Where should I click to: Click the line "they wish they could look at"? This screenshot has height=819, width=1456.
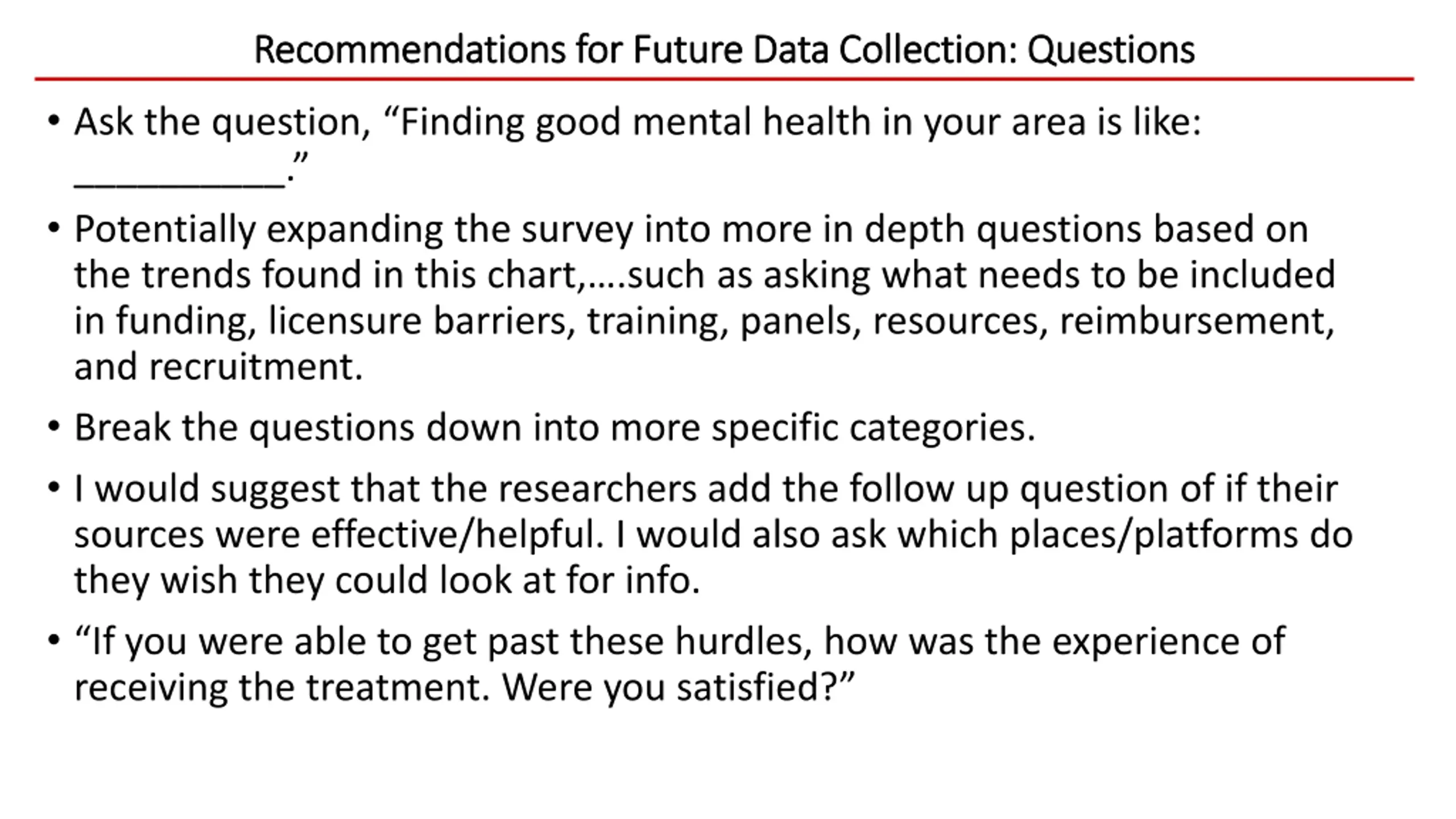click(x=387, y=580)
